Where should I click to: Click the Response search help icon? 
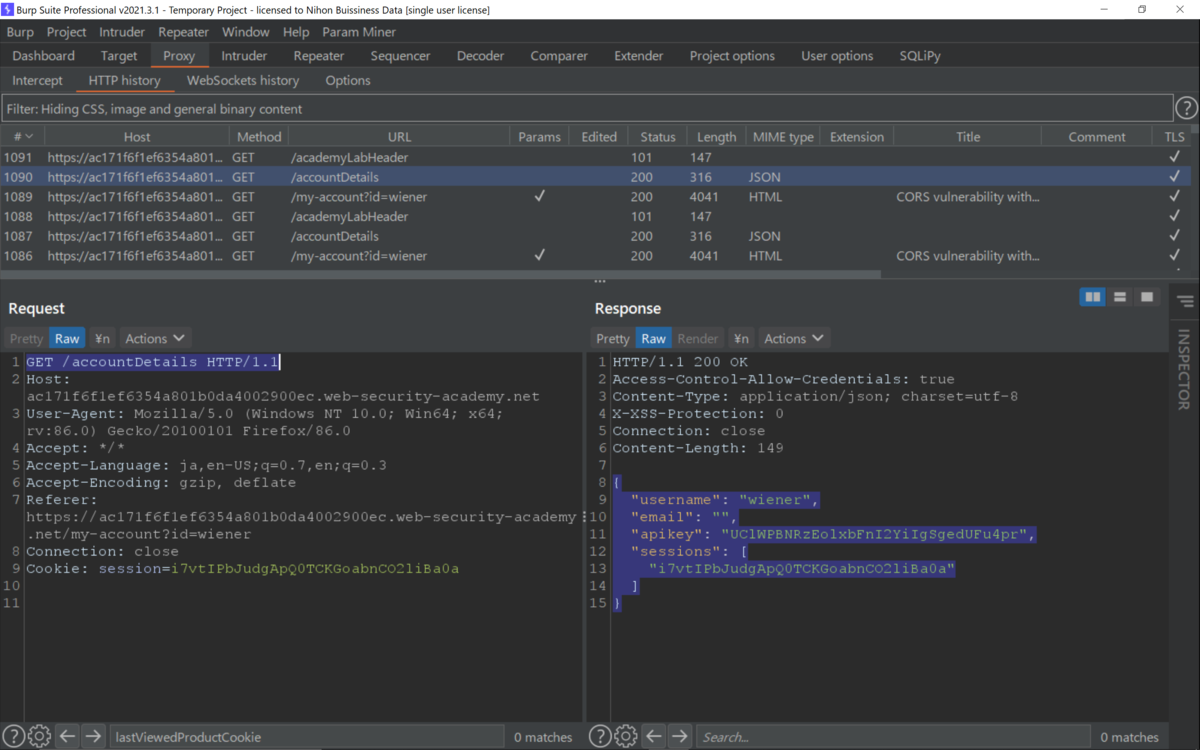click(599, 736)
